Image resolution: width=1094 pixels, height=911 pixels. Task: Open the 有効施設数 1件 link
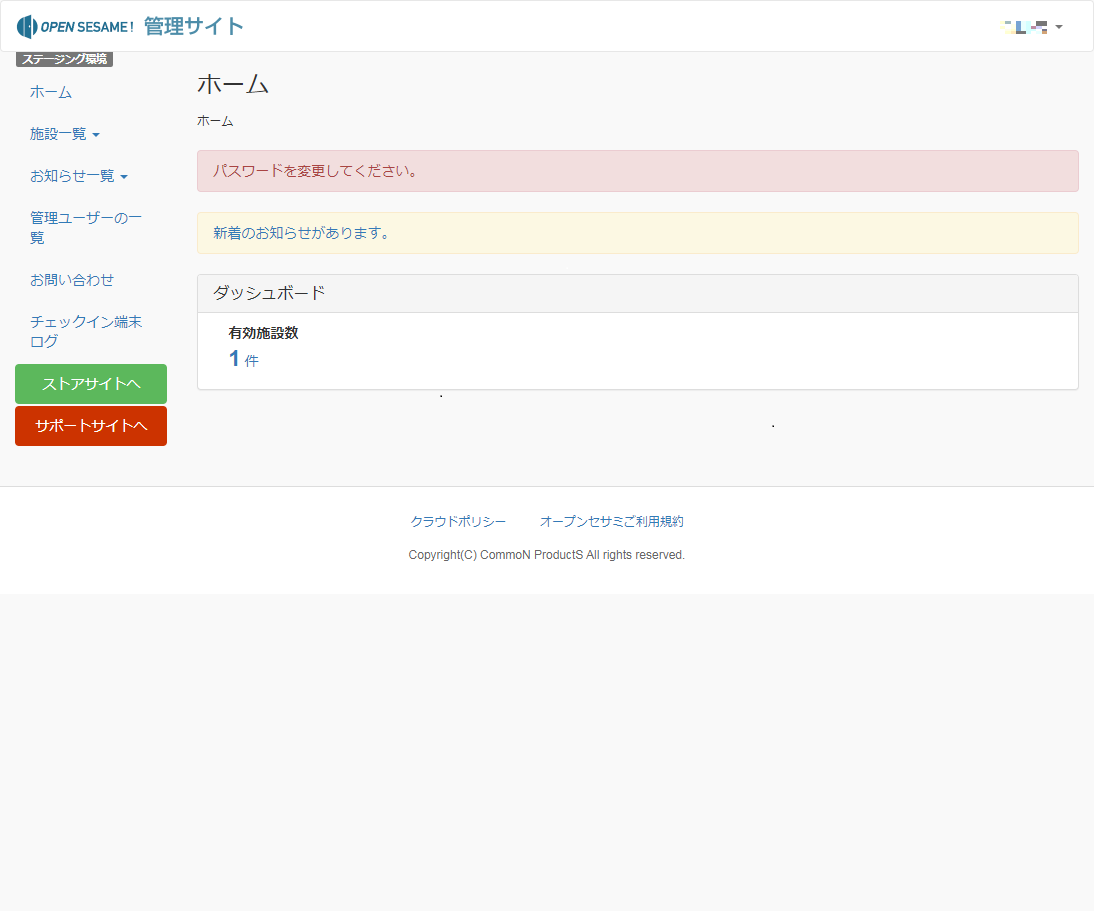pyautogui.click(x=243, y=359)
